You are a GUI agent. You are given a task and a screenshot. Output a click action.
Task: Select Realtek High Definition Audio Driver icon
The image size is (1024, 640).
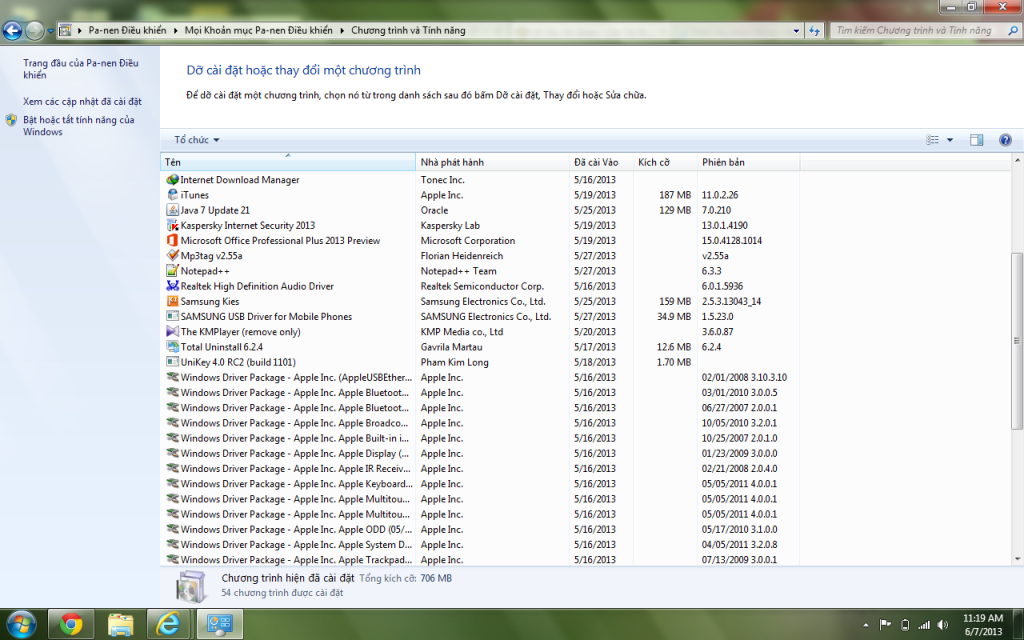pos(172,286)
